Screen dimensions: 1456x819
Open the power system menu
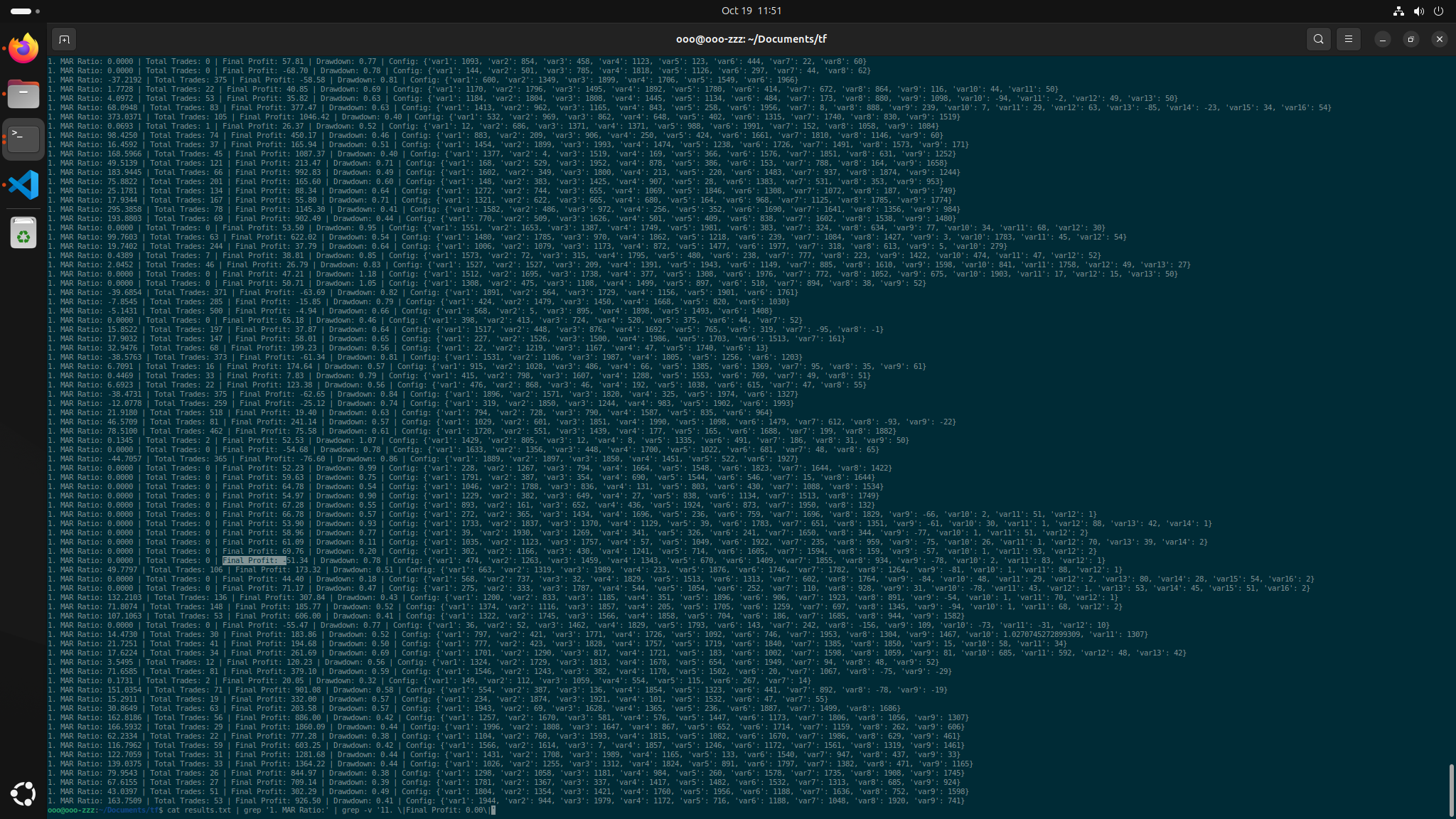(x=1438, y=11)
